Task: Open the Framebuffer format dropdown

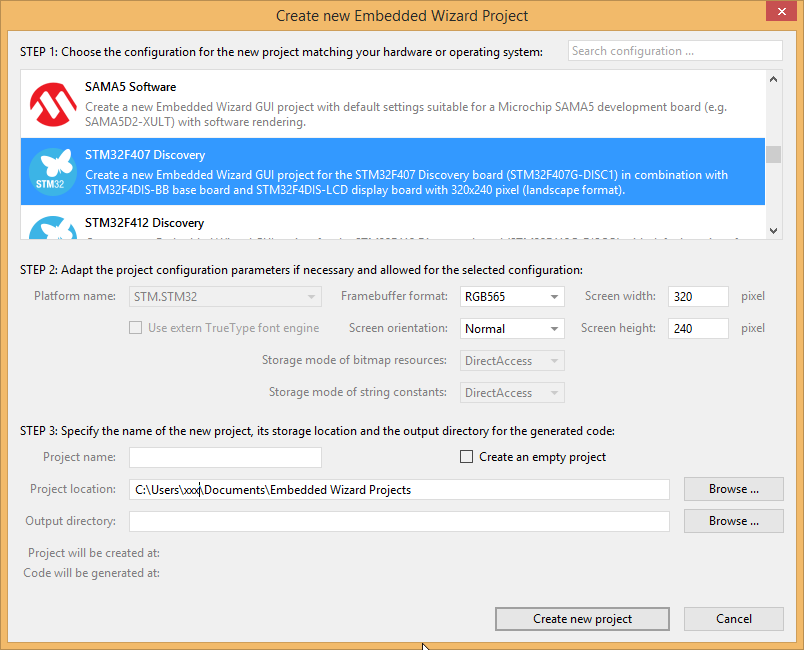Action: tap(512, 297)
